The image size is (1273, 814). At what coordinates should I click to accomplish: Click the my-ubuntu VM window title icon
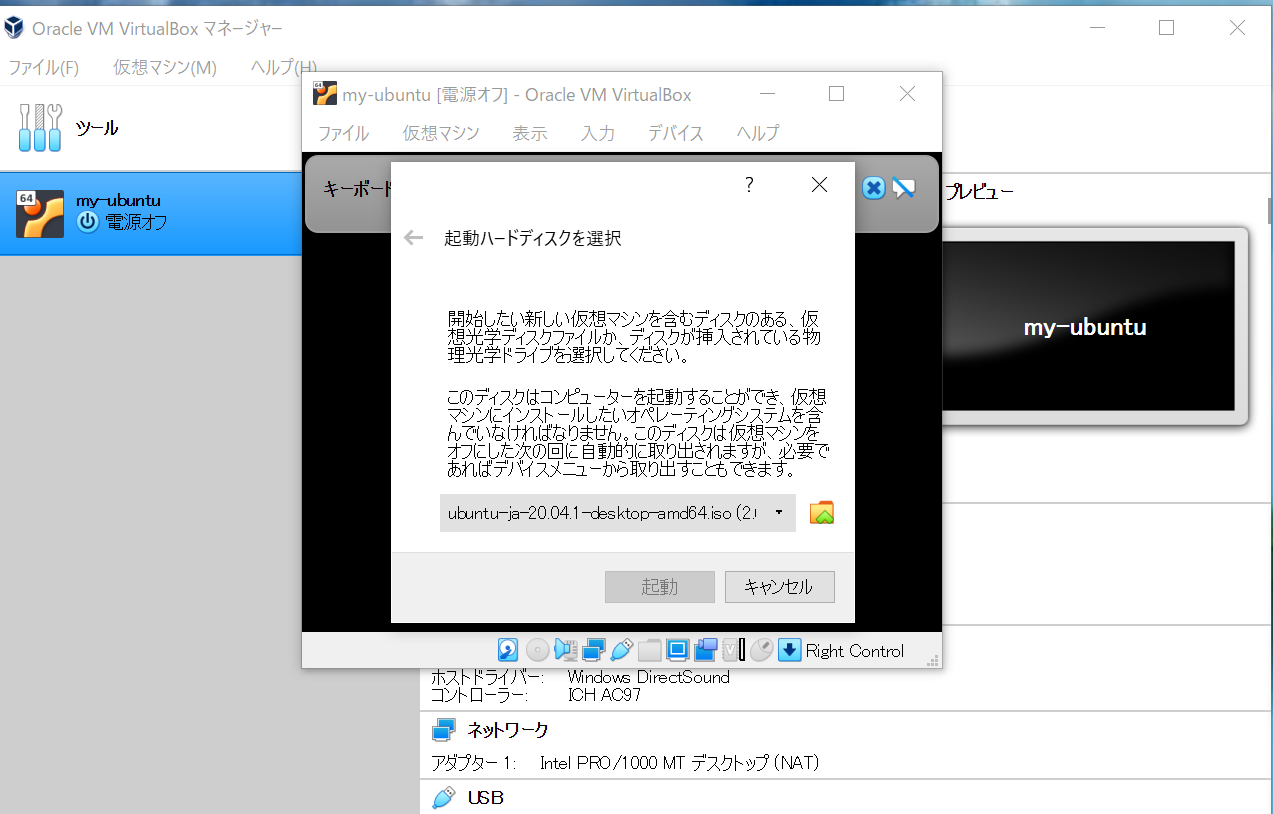pyautogui.click(x=324, y=93)
